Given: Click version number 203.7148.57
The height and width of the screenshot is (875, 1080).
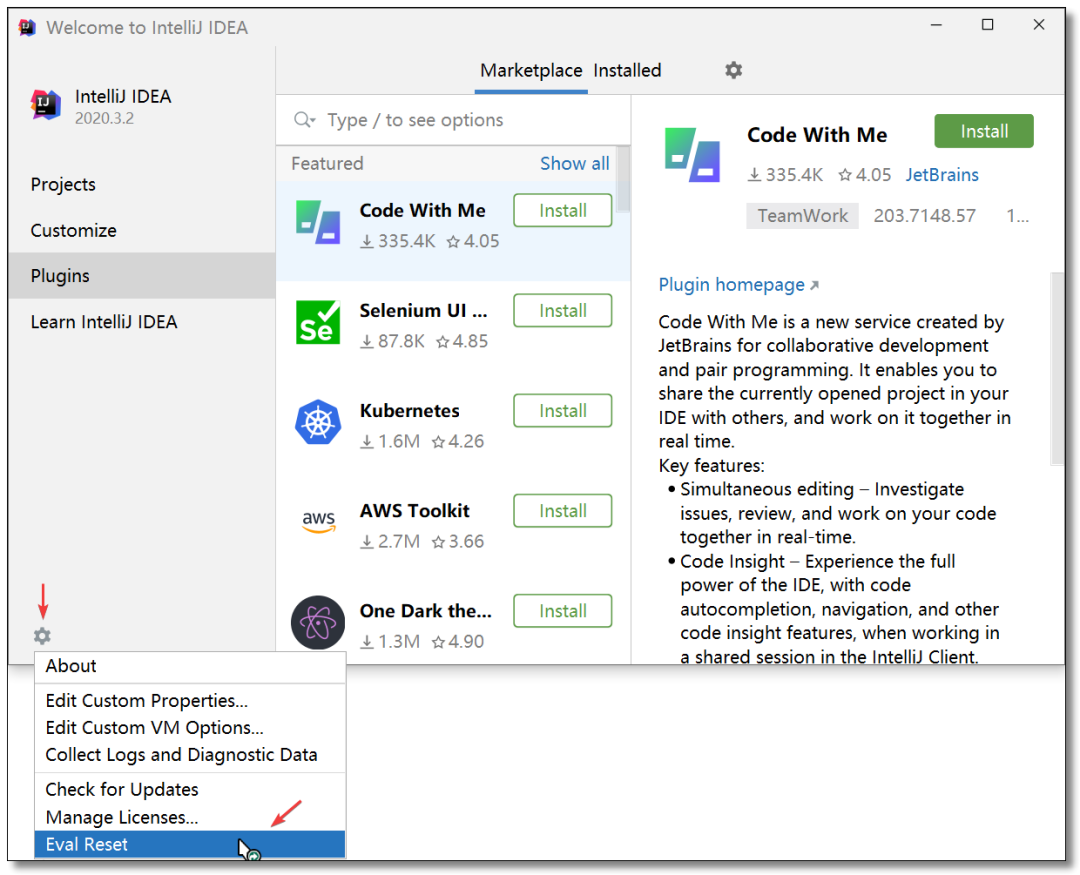Looking at the screenshot, I should coord(924,216).
